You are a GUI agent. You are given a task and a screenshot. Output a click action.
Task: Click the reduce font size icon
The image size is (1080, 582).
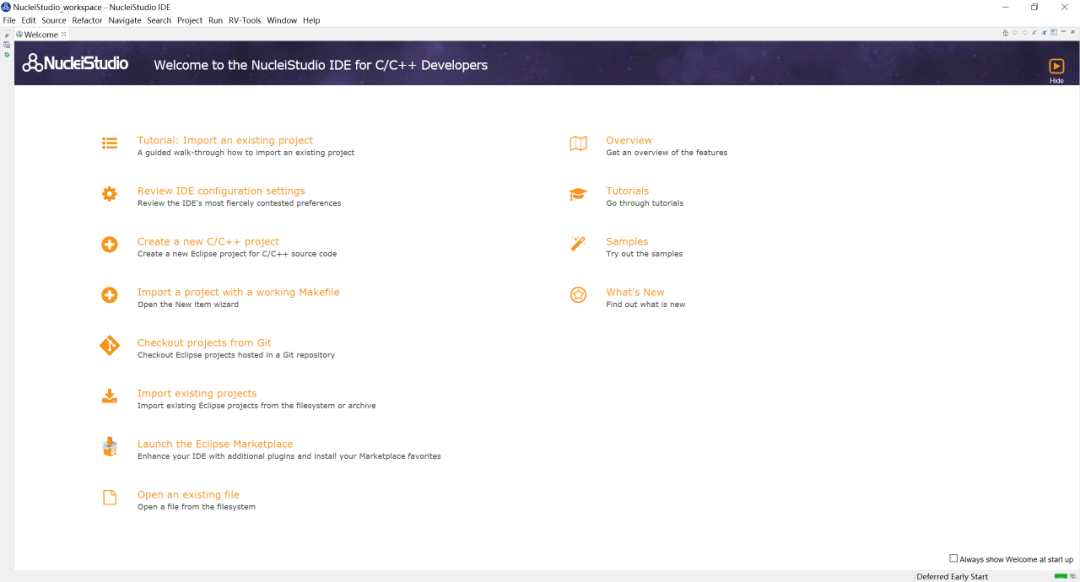[x=1034, y=32]
